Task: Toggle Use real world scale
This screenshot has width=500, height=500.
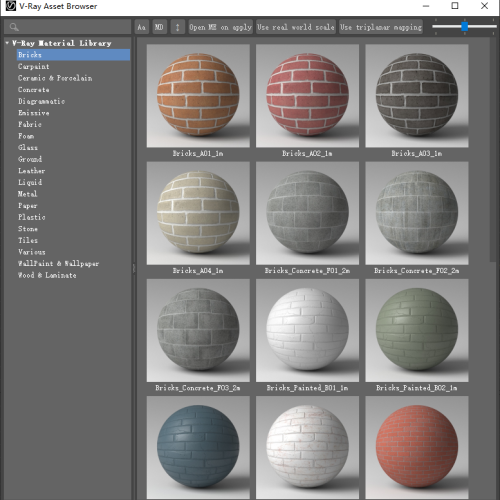Action: pyautogui.click(x=295, y=27)
